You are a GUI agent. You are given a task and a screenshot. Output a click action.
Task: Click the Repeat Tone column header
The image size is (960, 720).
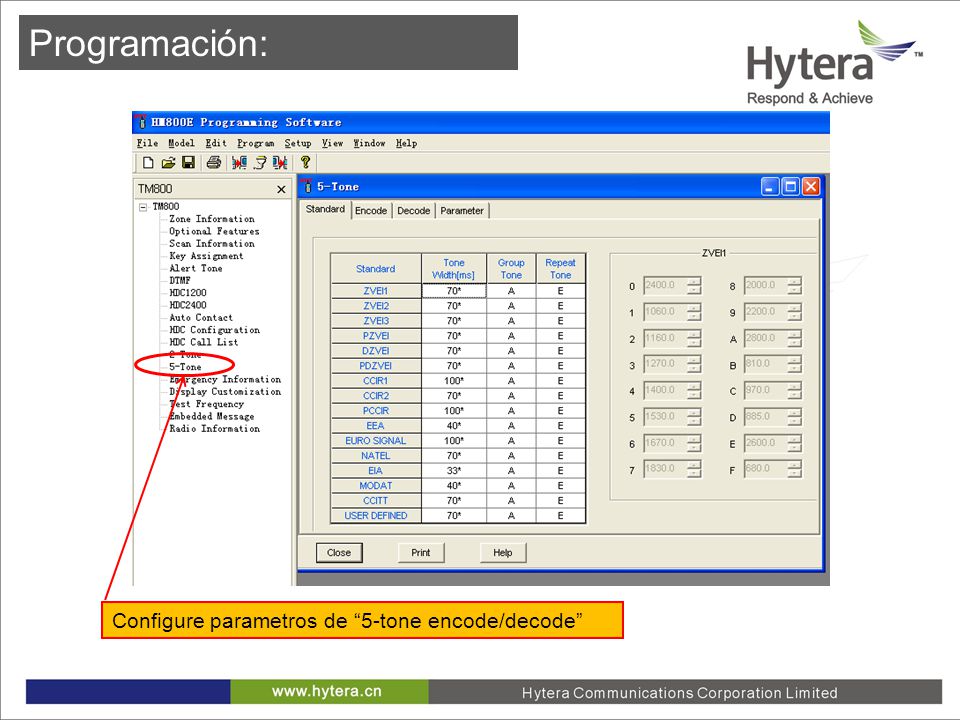[x=560, y=269]
